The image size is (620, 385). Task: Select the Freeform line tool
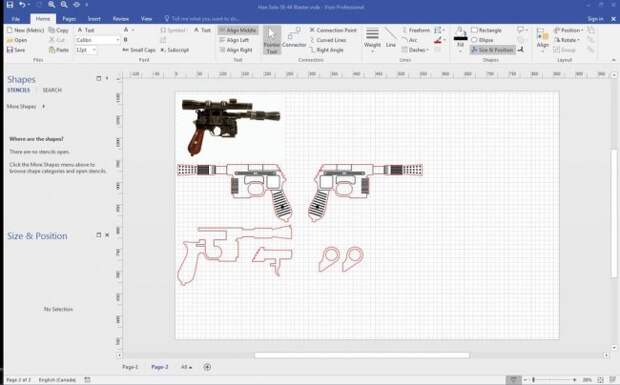416,30
